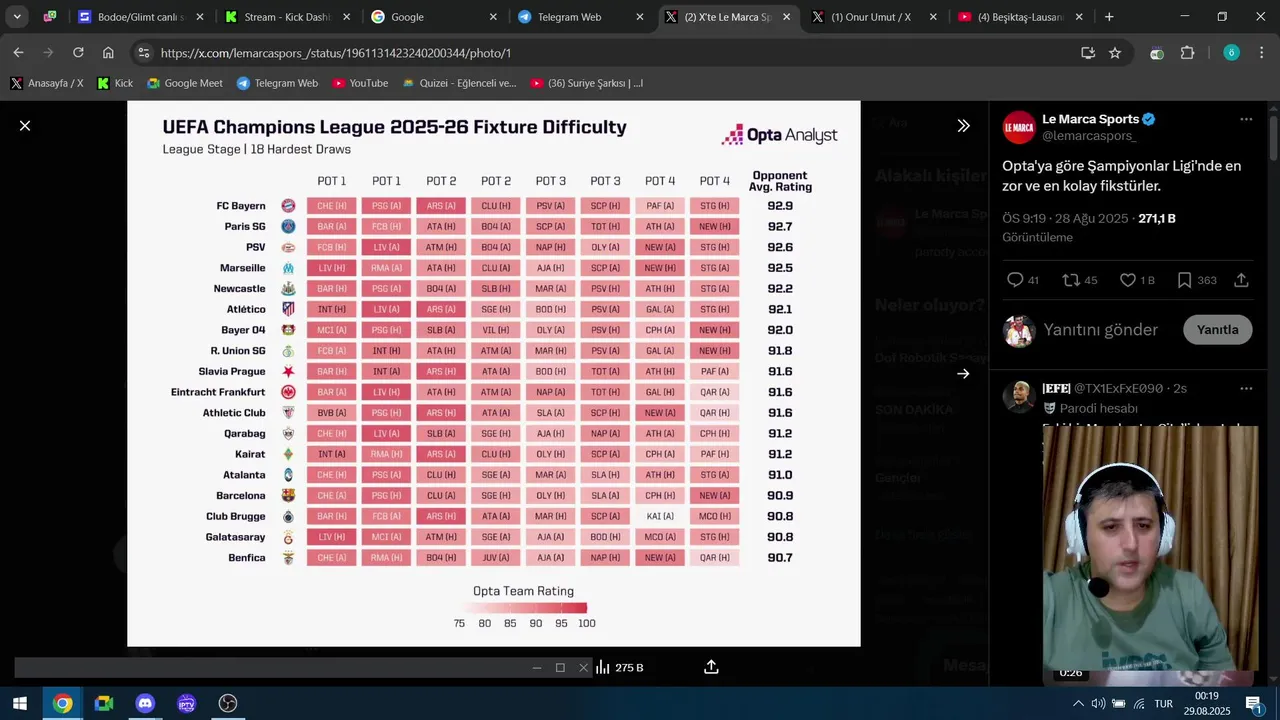Share the tweet using the sidebar share icon
The width and height of the screenshot is (1280, 720).
coord(1241,280)
